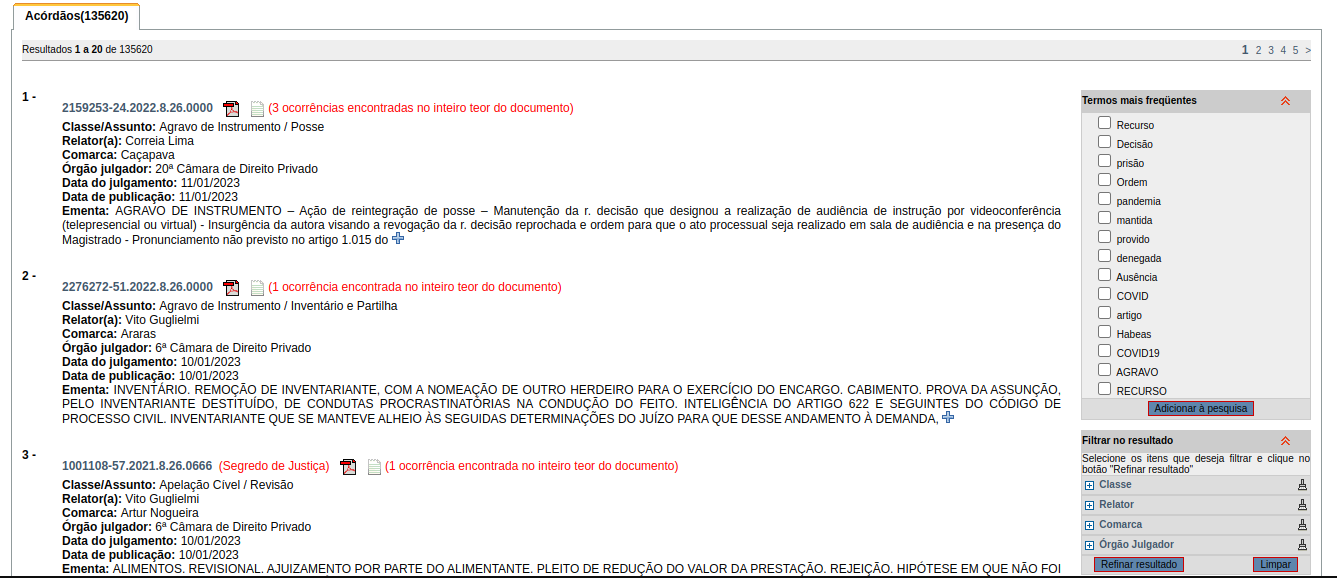Image resolution: width=1337 pixels, height=578 pixels.
Task: Enable the Habeas term checkbox
Action: pyautogui.click(x=1104, y=332)
